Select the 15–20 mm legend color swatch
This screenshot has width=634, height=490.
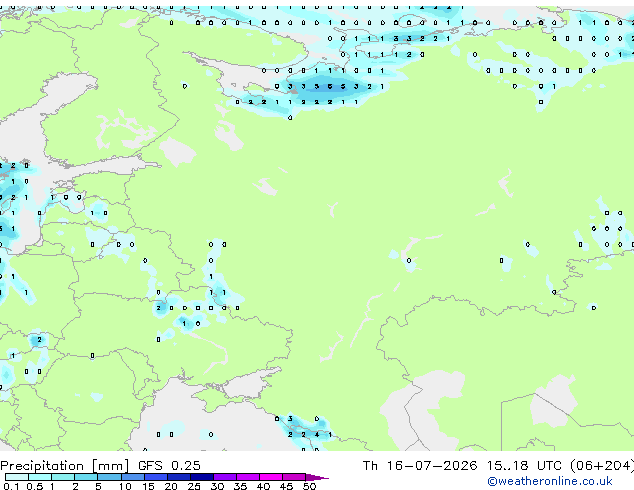(x=155, y=477)
